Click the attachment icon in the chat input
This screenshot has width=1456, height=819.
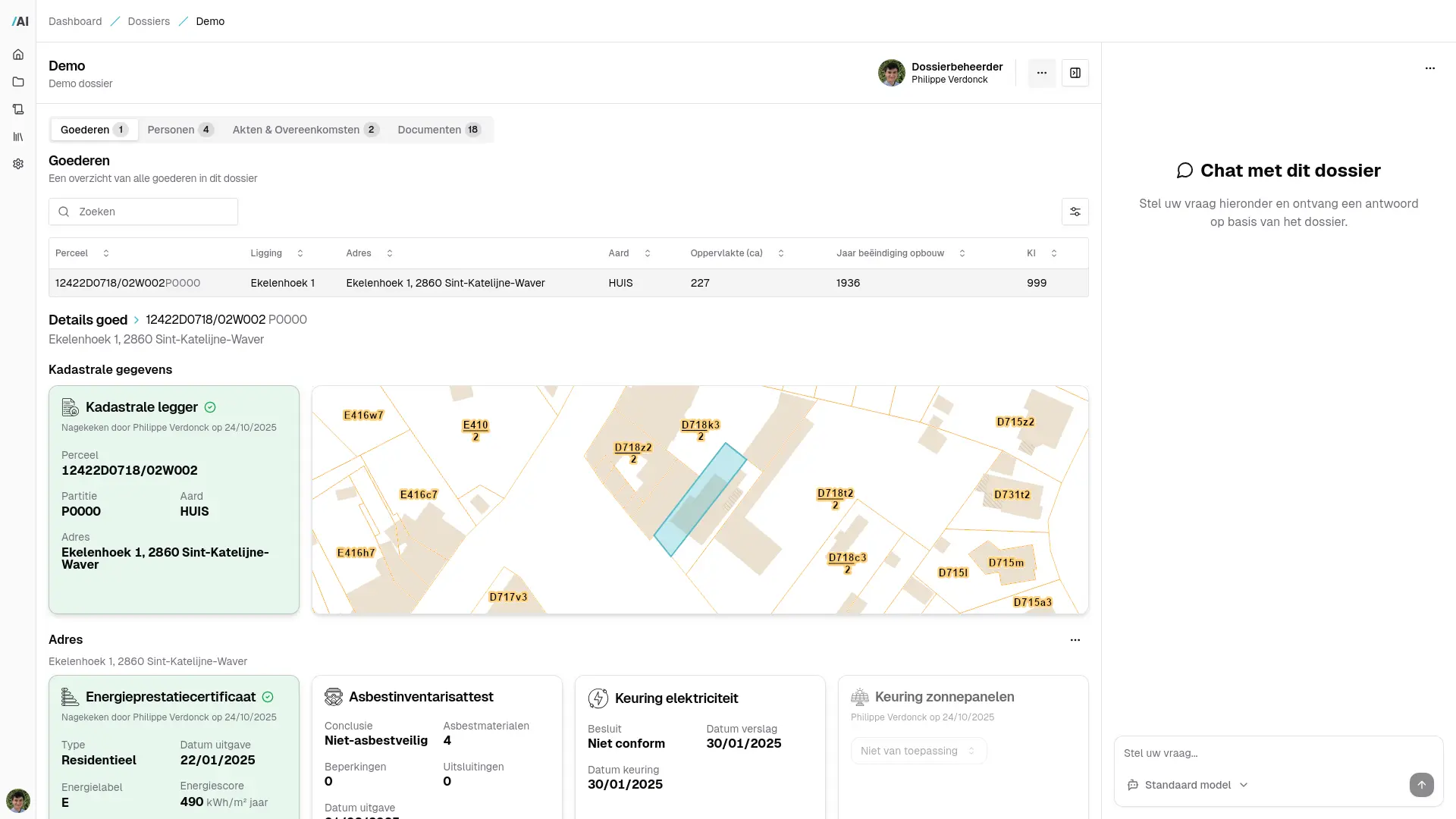pyautogui.click(x=1132, y=785)
